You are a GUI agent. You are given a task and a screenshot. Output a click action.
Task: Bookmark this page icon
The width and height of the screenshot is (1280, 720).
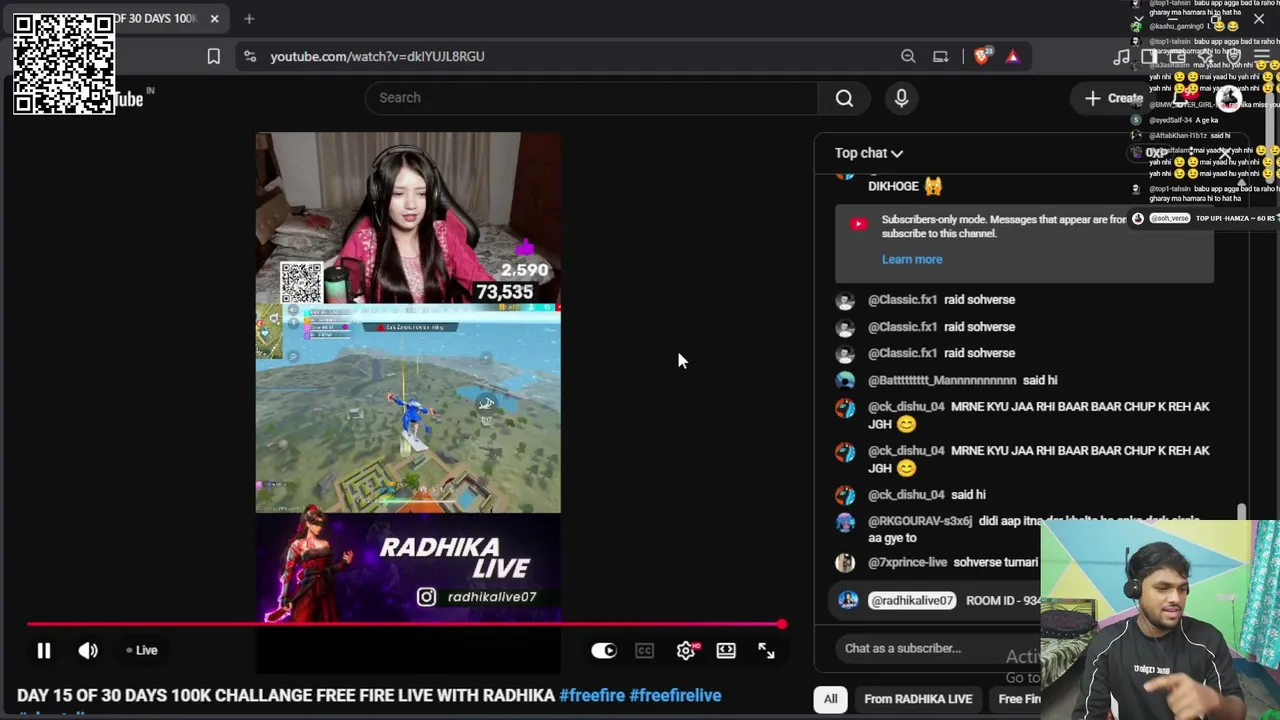tap(213, 57)
